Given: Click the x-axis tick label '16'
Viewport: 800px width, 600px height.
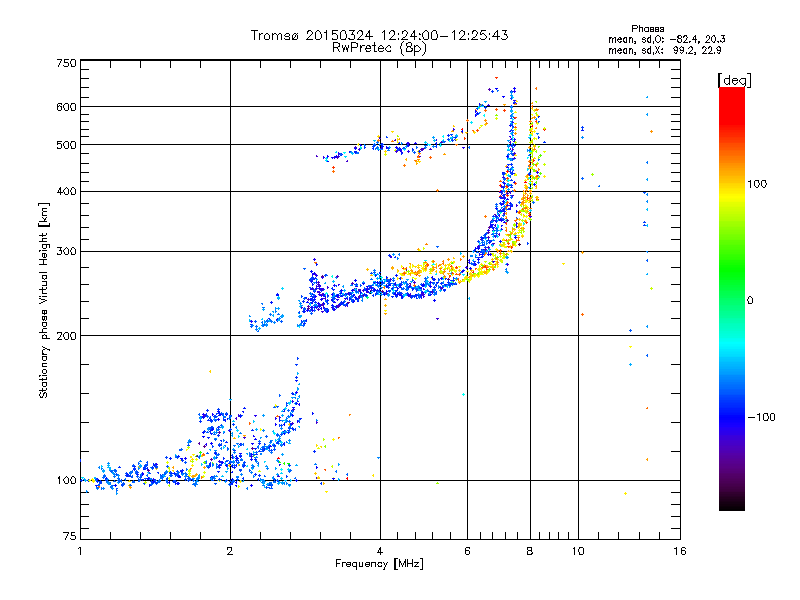Looking at the screenshot, I should [680, 551].
